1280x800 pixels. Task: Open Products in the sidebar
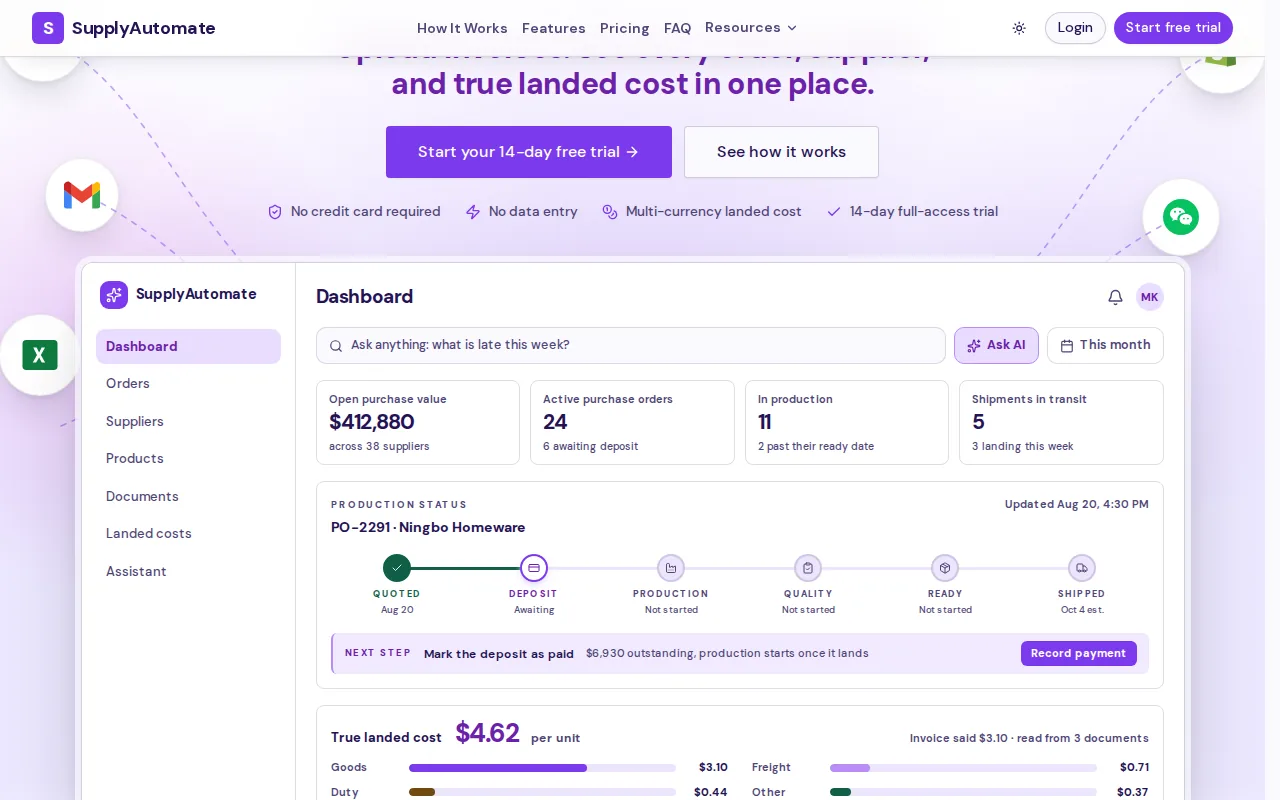point(188,459)
